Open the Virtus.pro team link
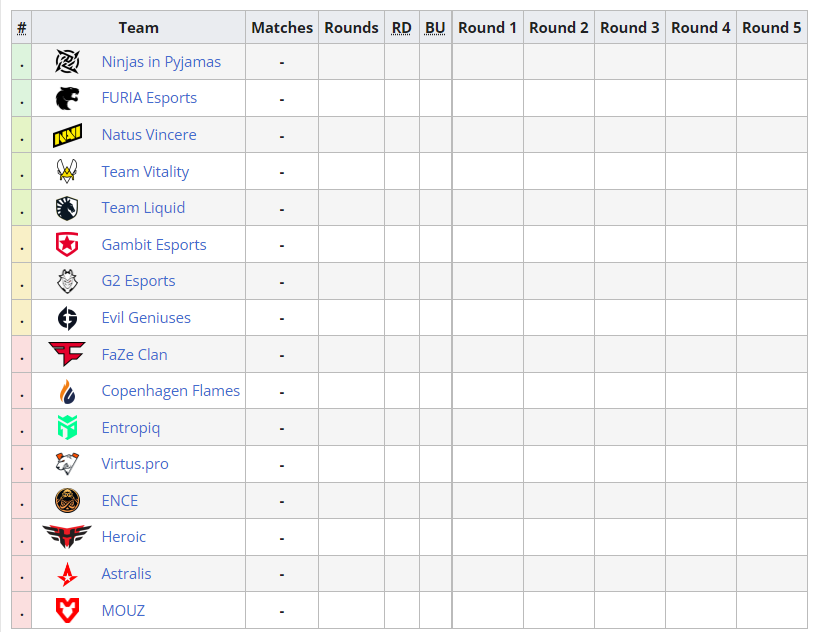The width and height of the screenshot is (824, 632). pos(135,464)
